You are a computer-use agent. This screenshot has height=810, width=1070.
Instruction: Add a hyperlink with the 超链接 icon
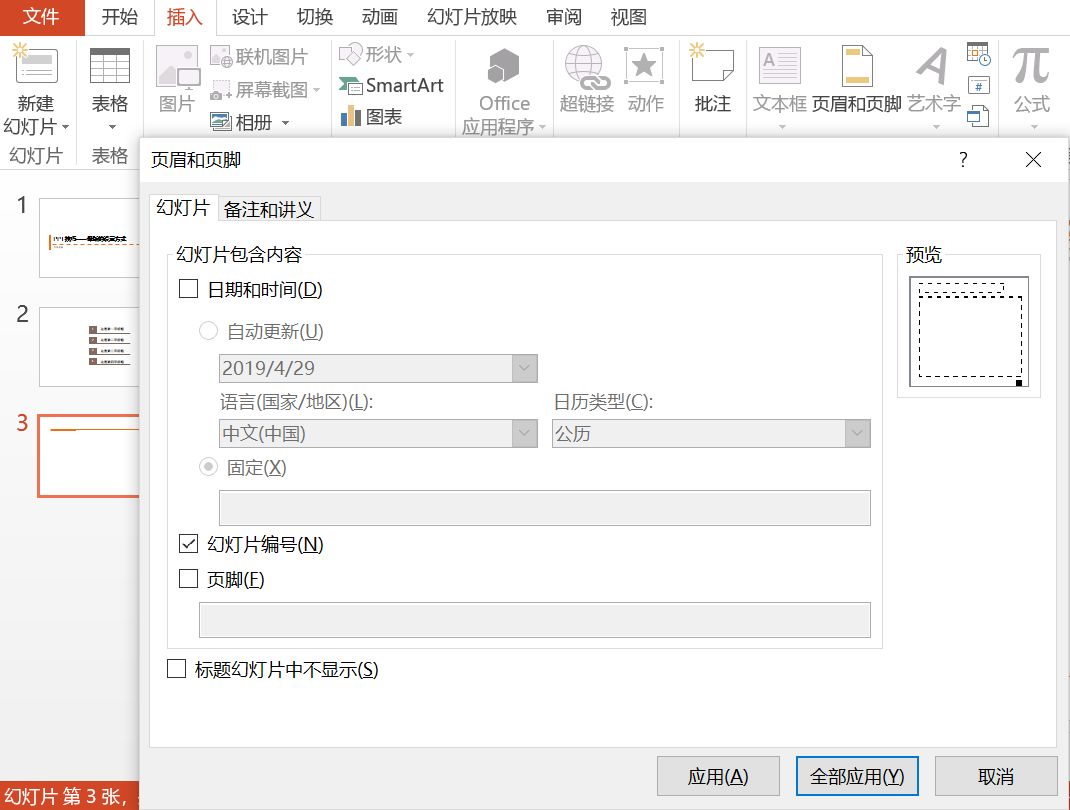[x=585, y=80]
